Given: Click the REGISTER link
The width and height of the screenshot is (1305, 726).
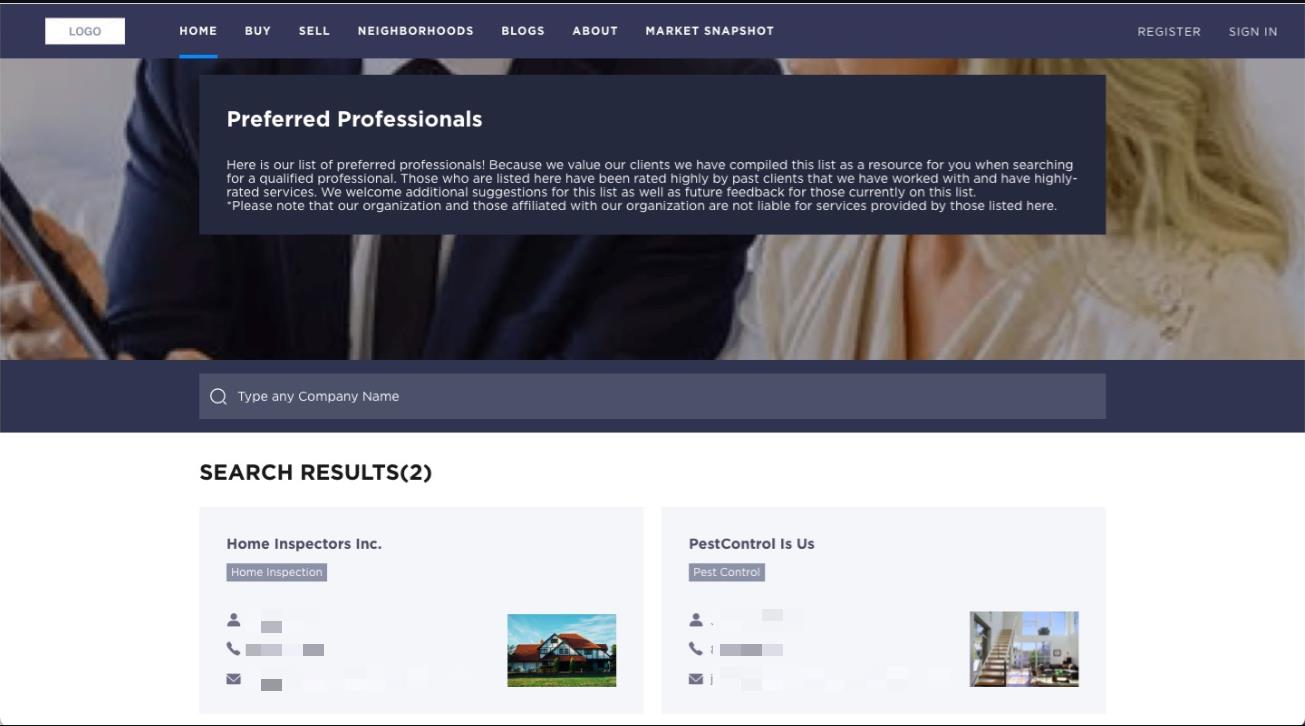Looking at the screenshot, I should pos(1167,31).
